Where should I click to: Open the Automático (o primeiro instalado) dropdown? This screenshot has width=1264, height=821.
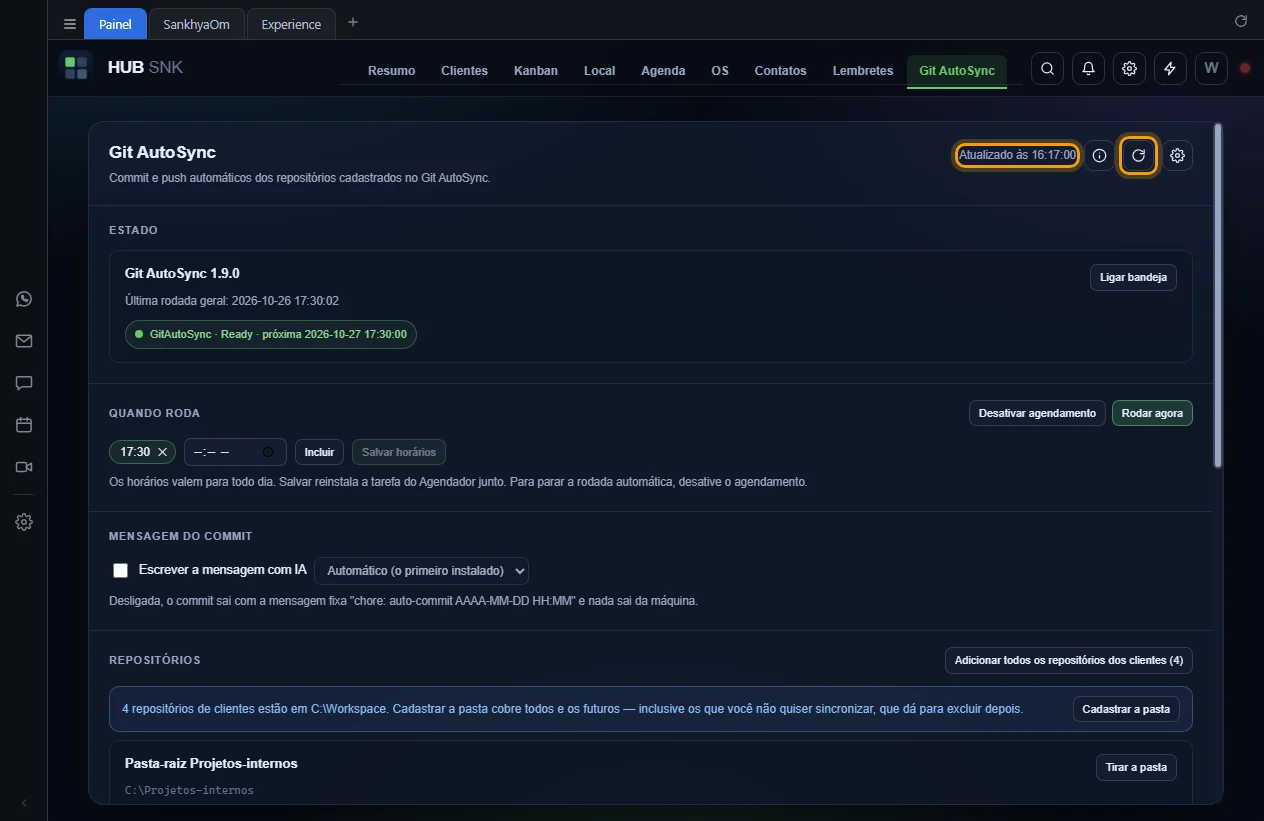421,571
